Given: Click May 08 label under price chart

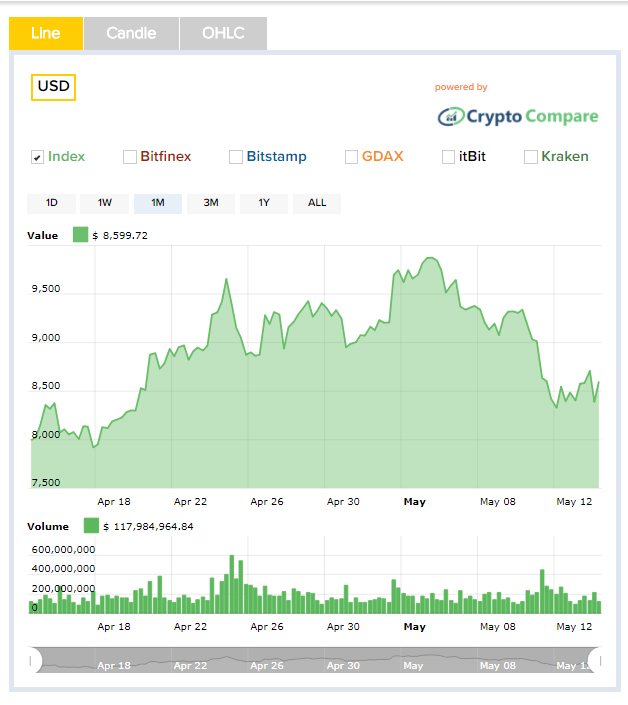Looking at the screenshot, I should 498,502.
